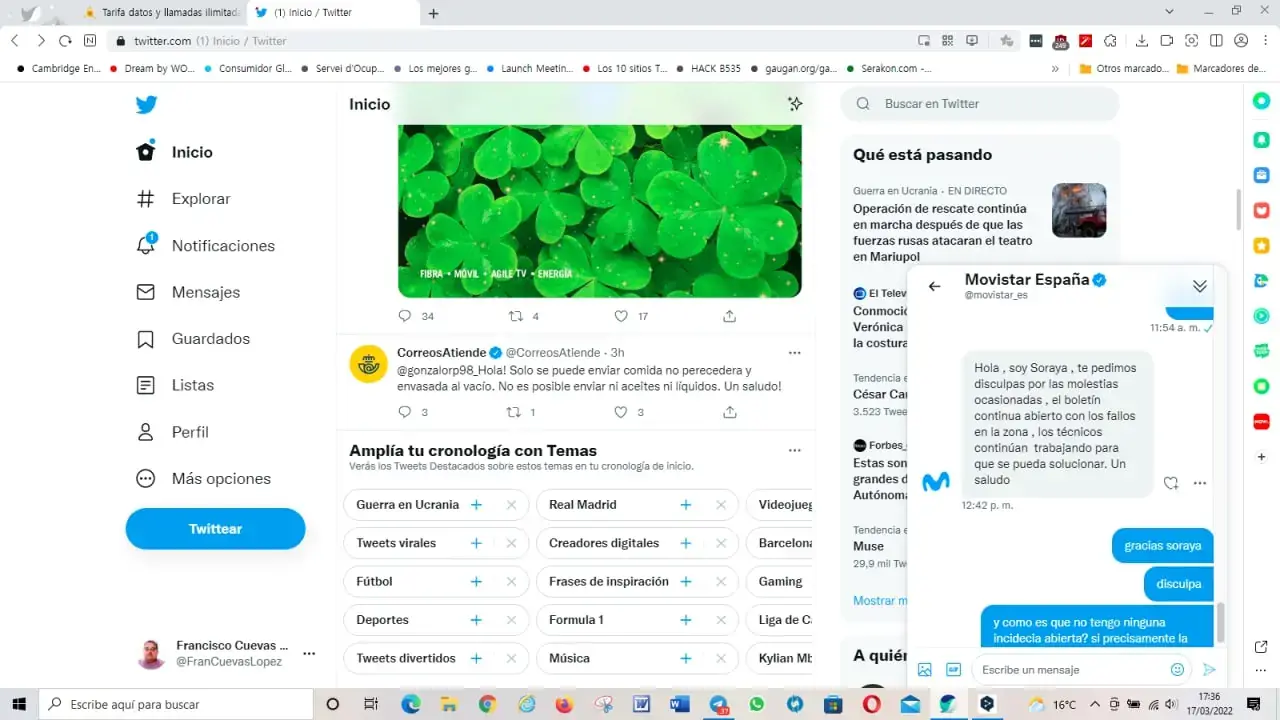Open options for Amplía tu cronología section
This screenshot has height=720, width=1280.
tap(795, 451)
